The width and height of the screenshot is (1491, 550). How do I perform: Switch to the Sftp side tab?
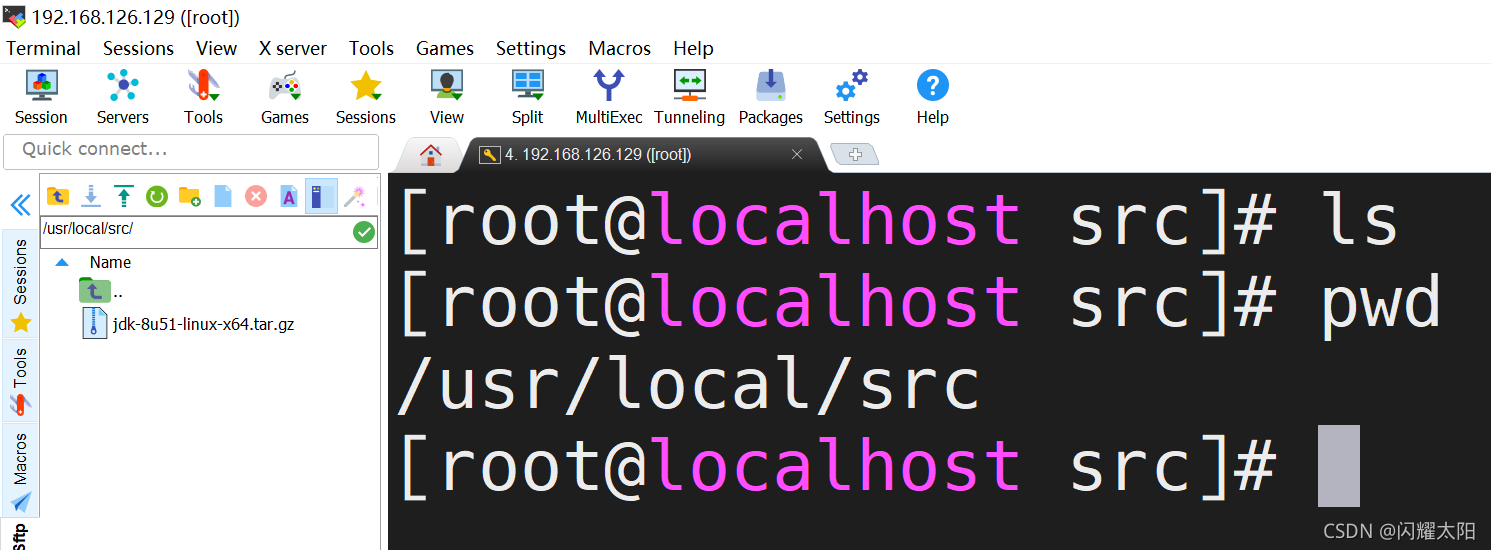20,536
